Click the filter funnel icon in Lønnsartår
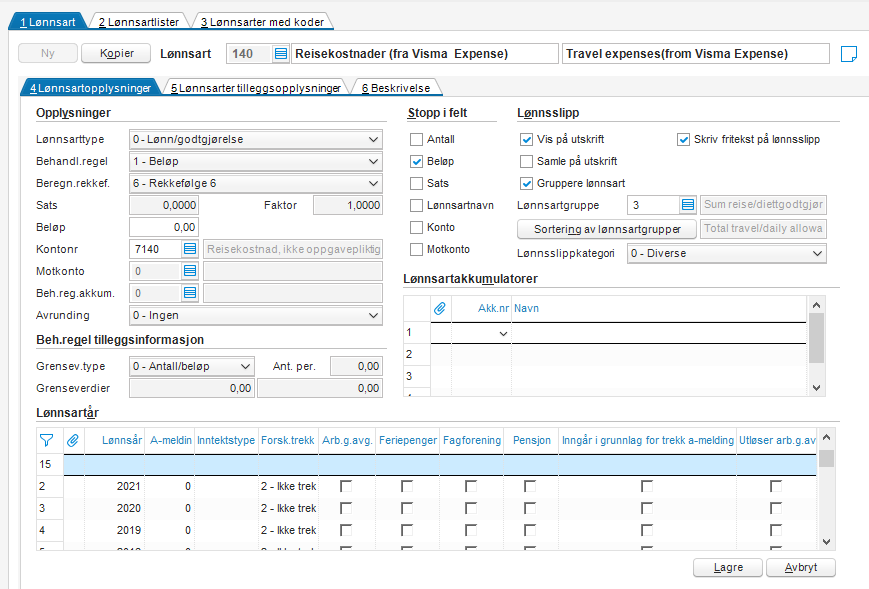 point(47,441)
